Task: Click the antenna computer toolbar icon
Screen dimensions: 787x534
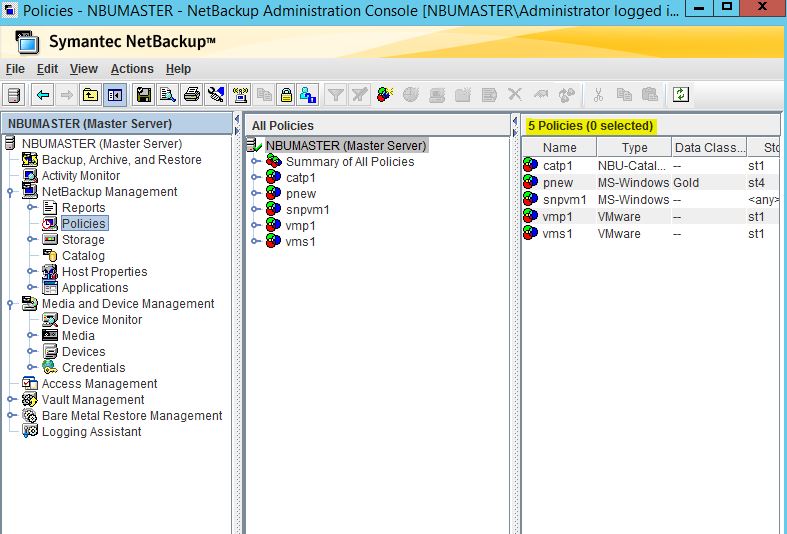Action: click(240, 95)
